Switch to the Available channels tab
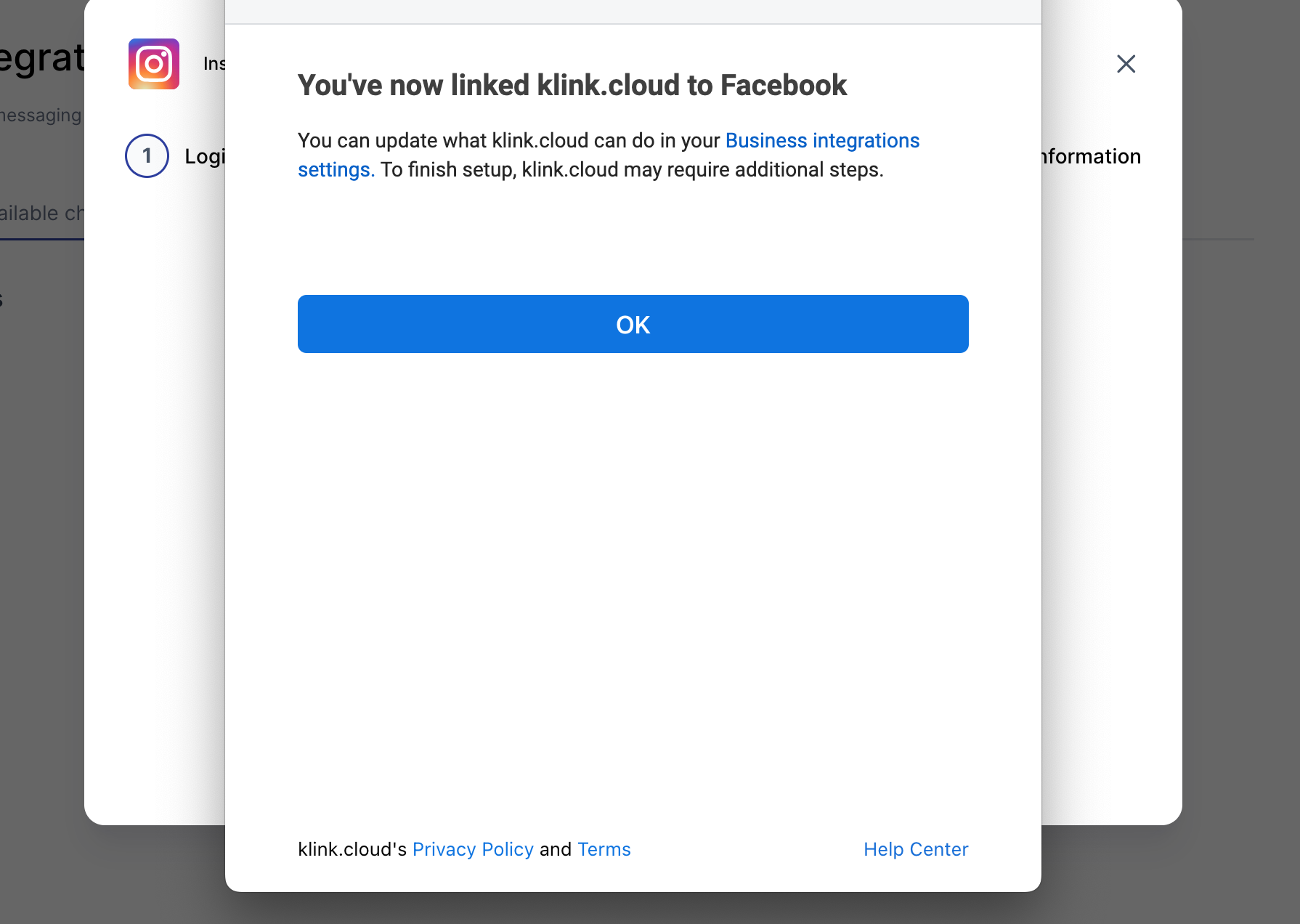Viewport: 1300px width, 924px height. point(41,214)
